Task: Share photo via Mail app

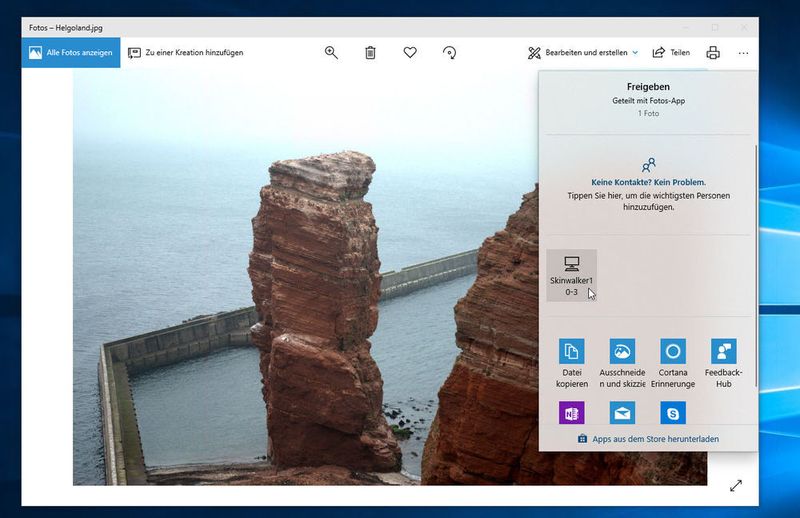Action: (x=622, y=413)
